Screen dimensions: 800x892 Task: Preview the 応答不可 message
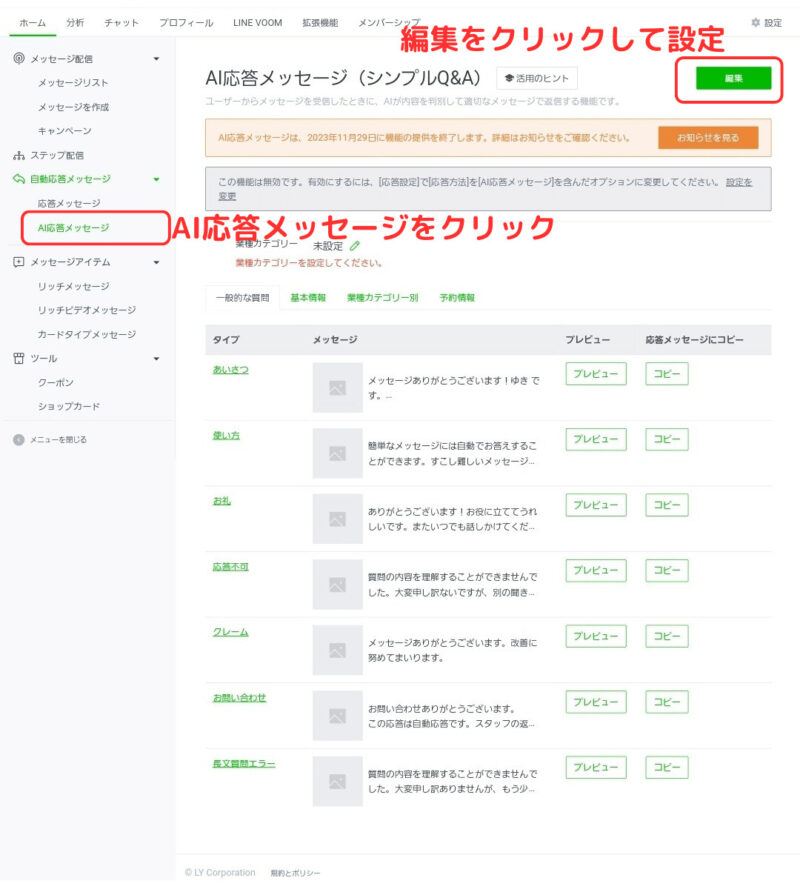(x=596, y=571)
